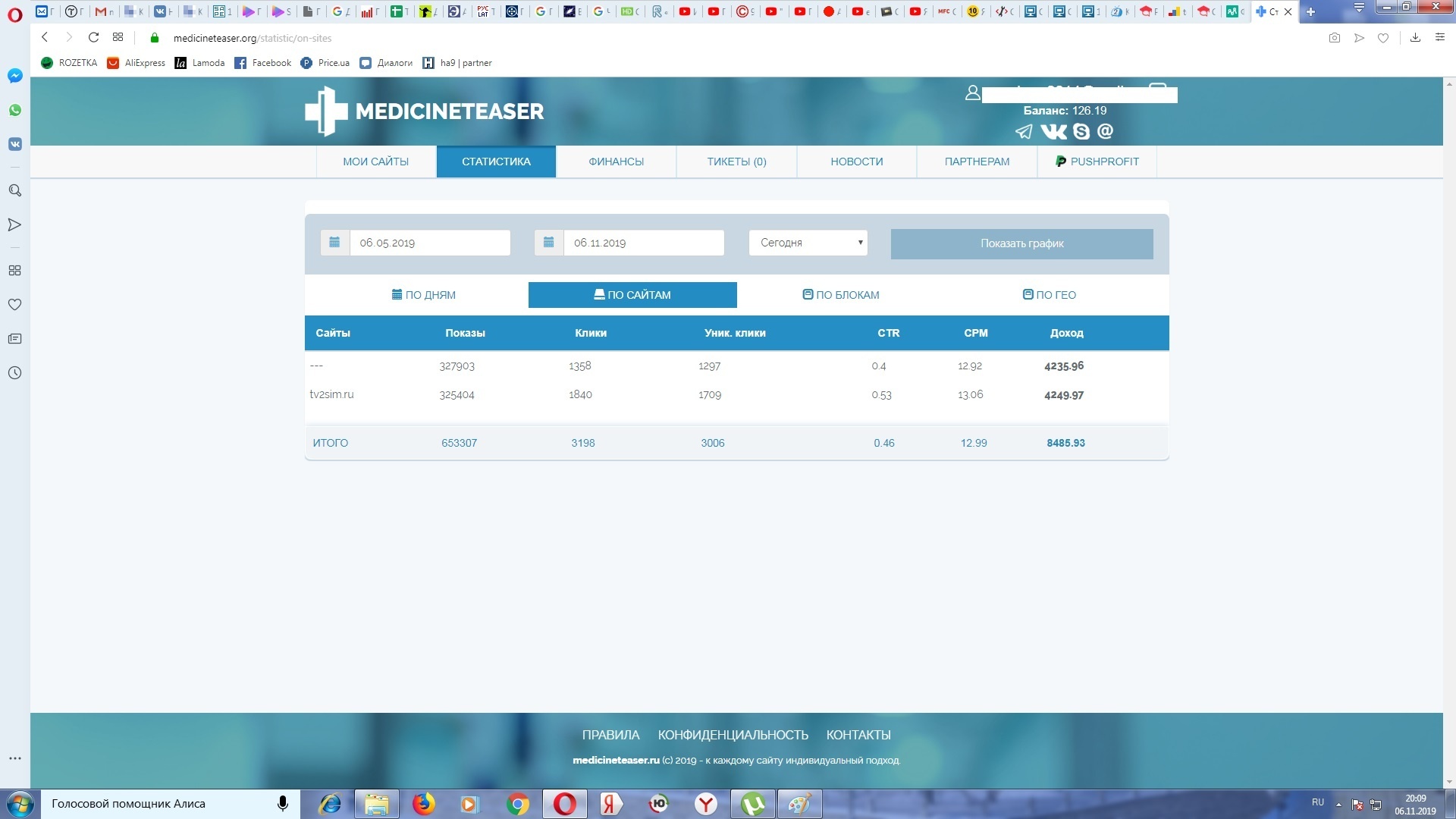Viewport: 1456px width, 819px height.
Task: Click the Telegram icon in header
Action: (x=1024, y=132)
